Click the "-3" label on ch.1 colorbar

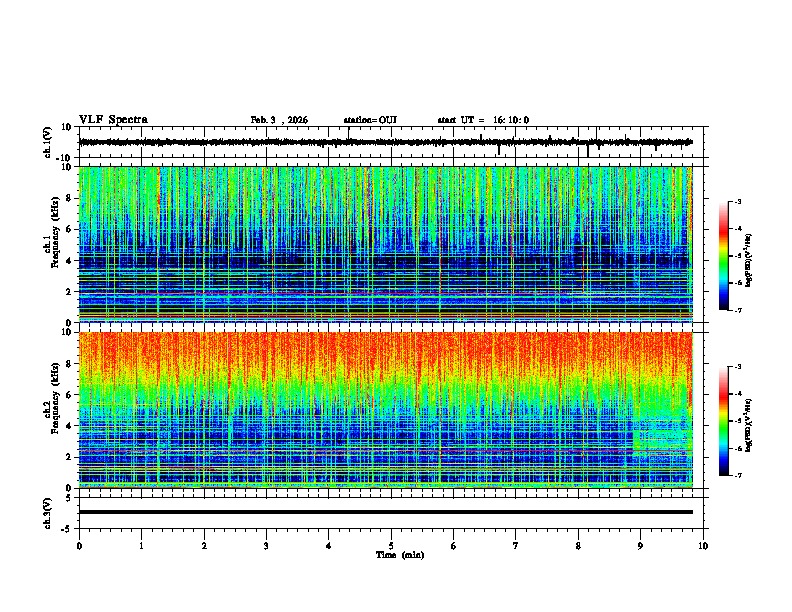737,201
